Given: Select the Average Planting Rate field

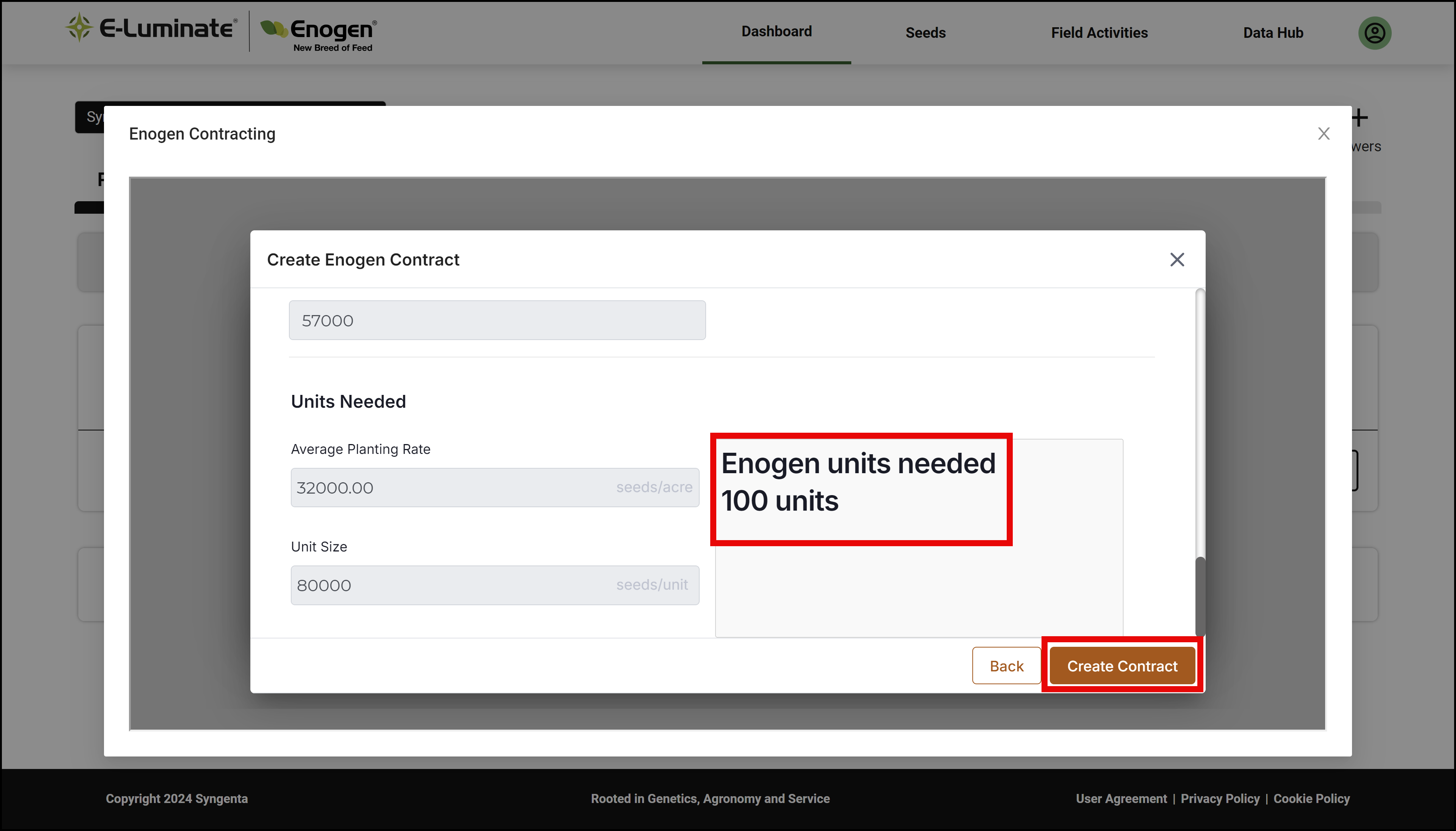Looking at the screenshot, I should (495, 488).
